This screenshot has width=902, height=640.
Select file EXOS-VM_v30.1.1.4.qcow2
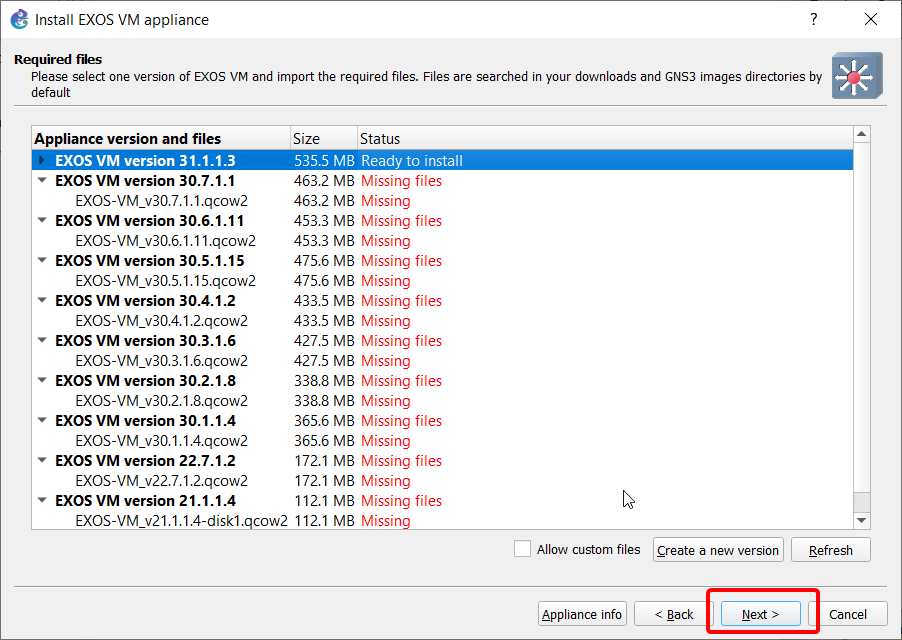[x=162, y=440]
